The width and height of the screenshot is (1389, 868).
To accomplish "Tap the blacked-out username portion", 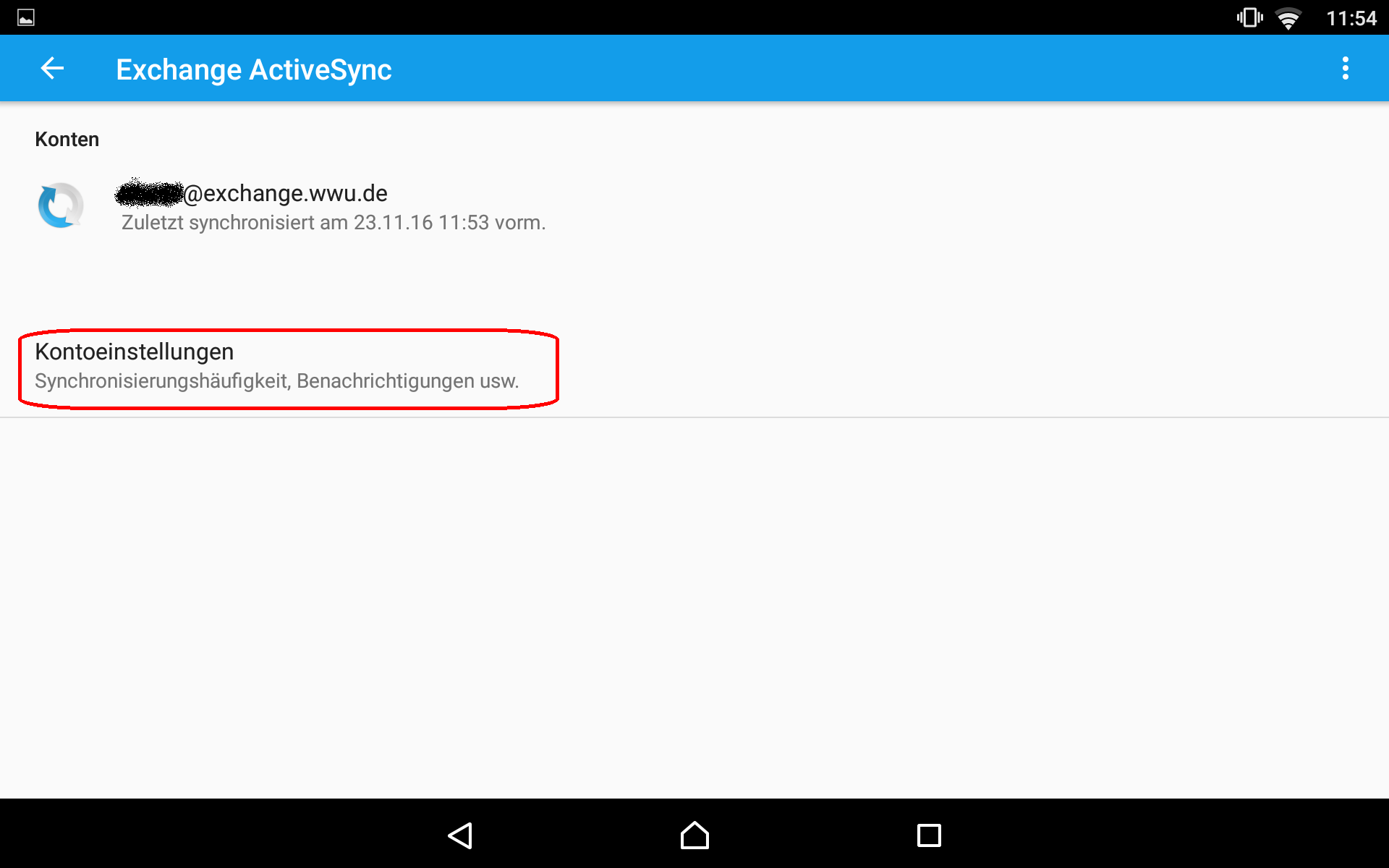I will tap(149, 193).
